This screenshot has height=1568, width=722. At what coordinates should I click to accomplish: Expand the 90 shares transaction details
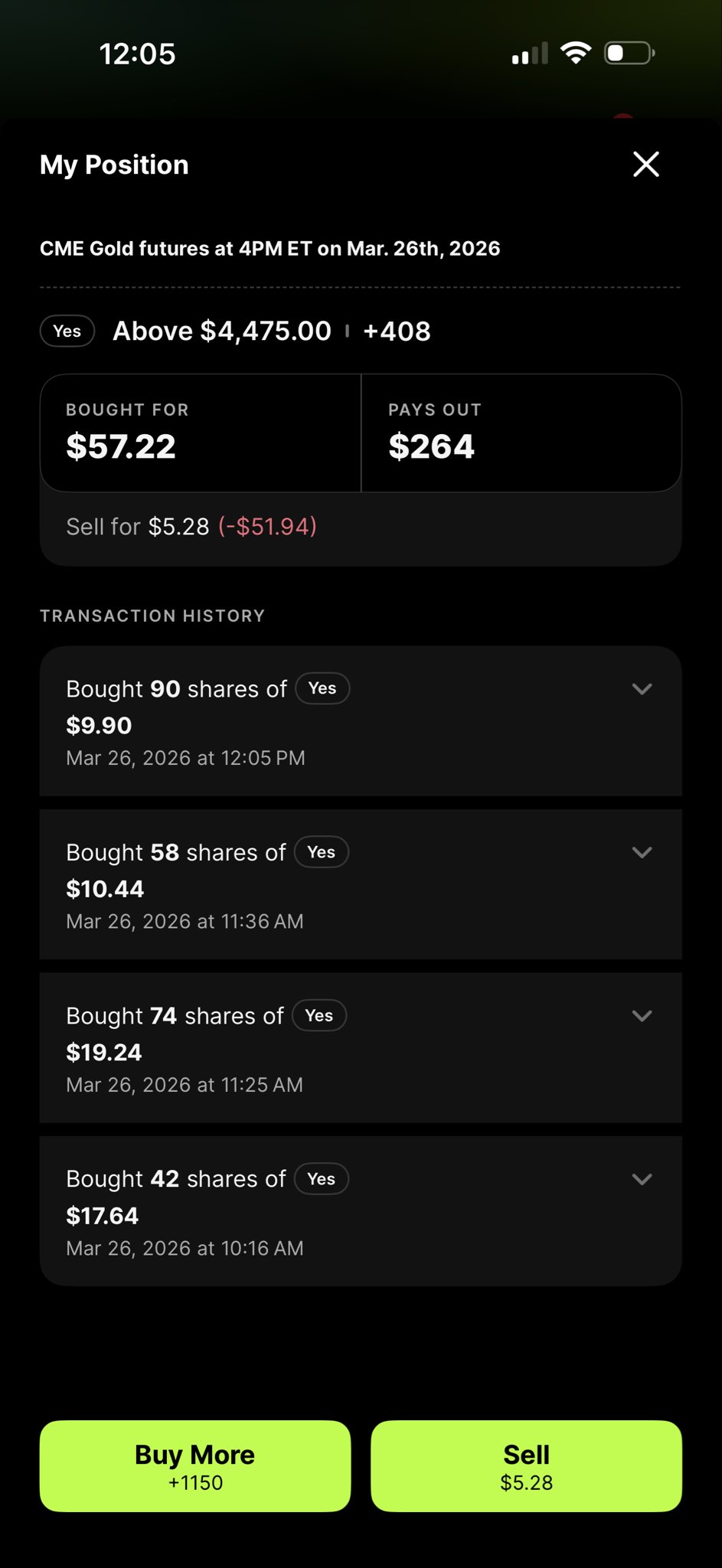(642, 689)
